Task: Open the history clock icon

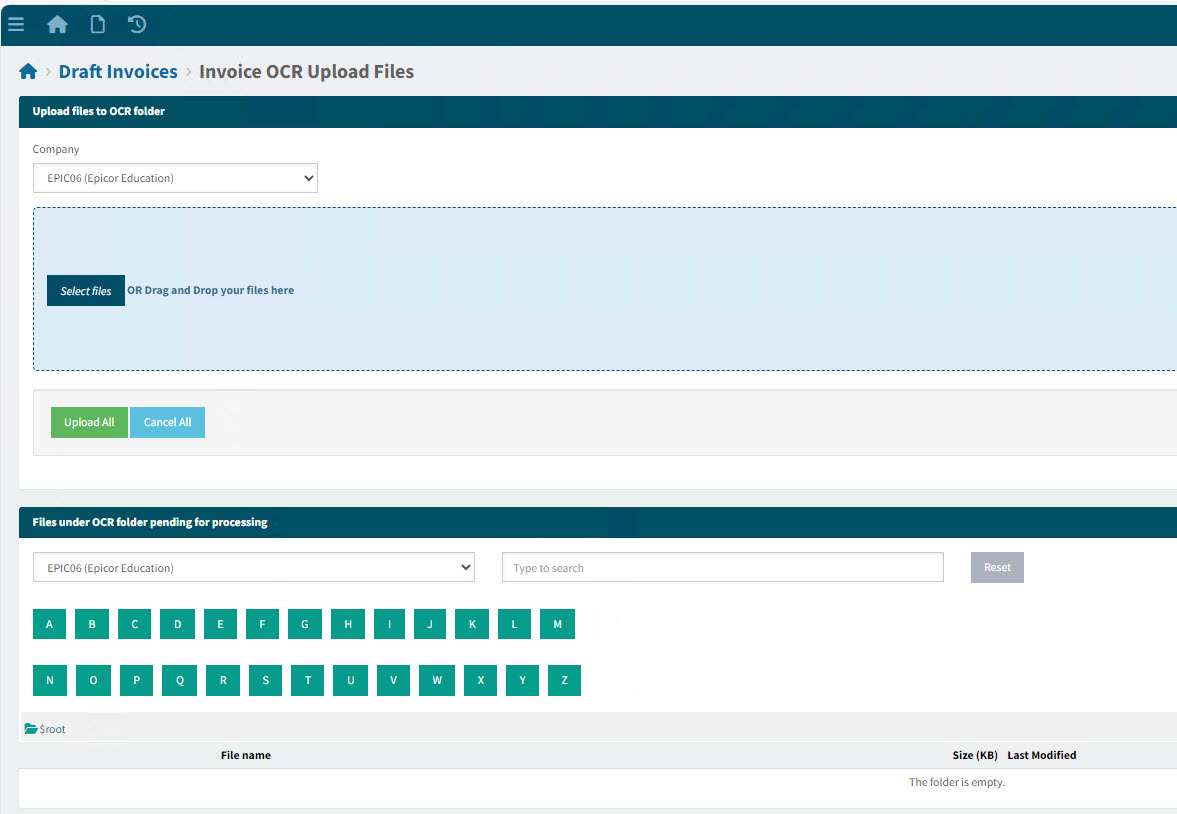Action: click(137, 24)
